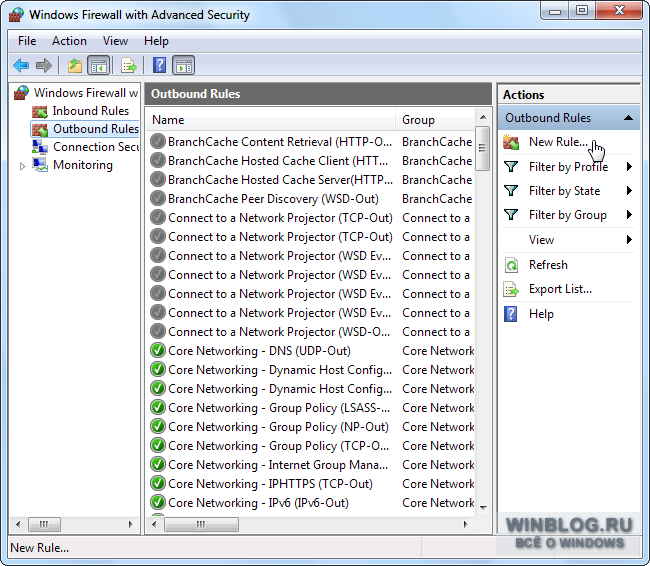
Task: Click rules list vertical scrollbar thumb
Action: coord(482,148)
